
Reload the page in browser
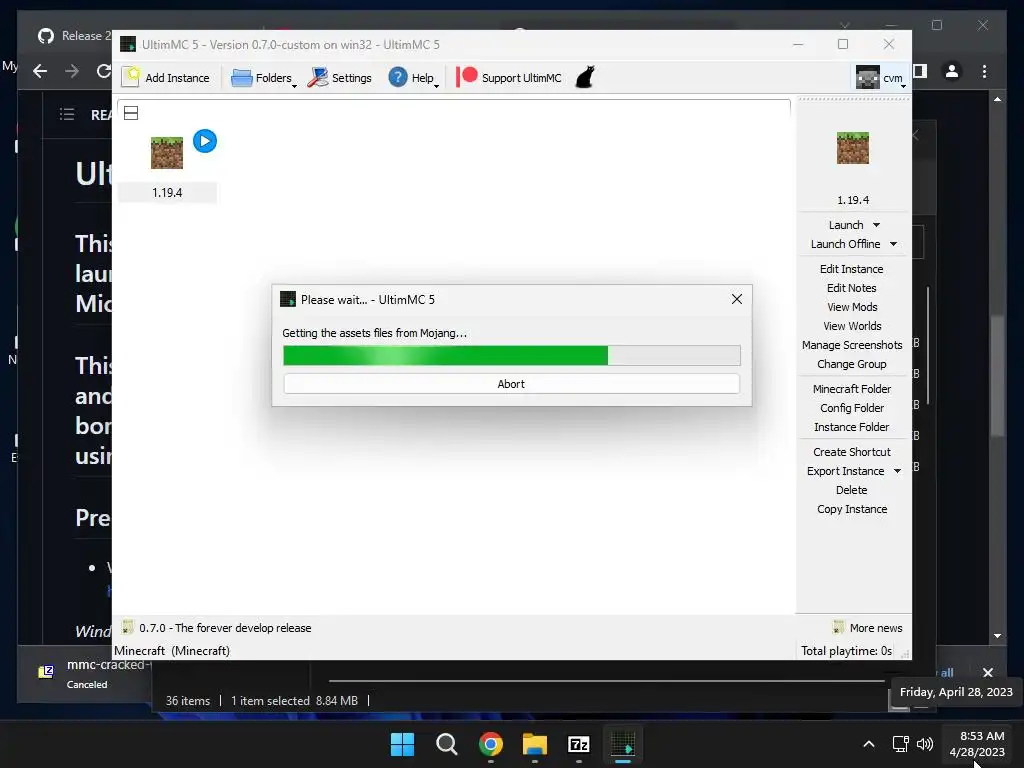pyautogui.click(x=103, y=71)
